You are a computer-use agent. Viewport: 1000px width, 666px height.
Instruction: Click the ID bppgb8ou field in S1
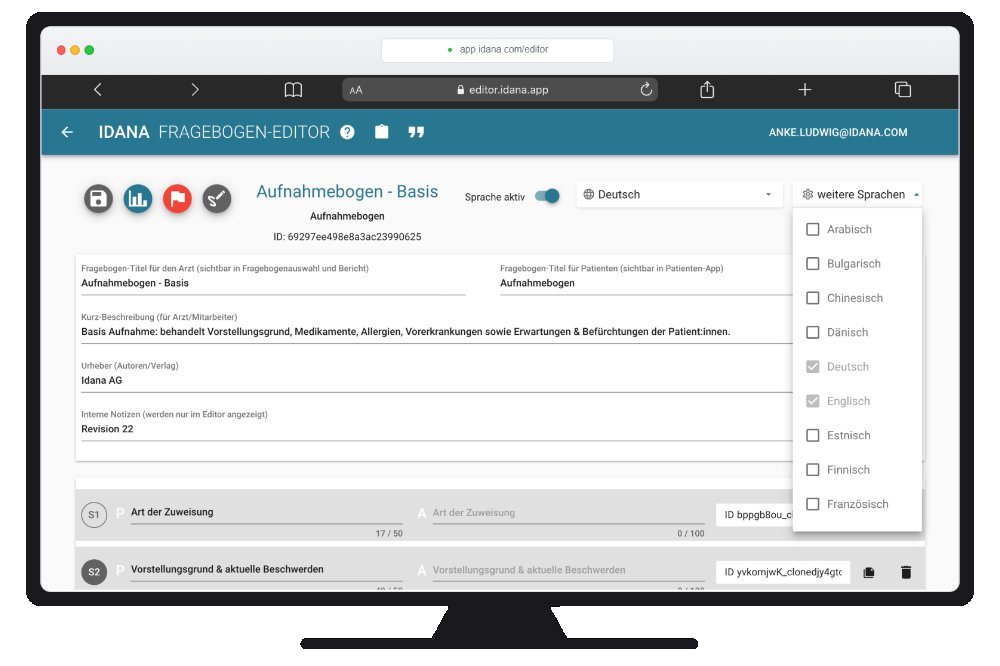click(754, 515)
